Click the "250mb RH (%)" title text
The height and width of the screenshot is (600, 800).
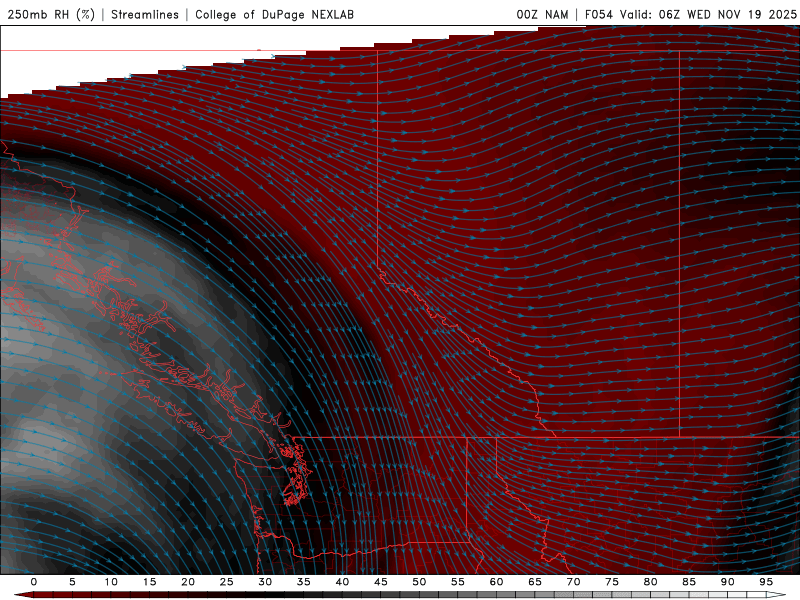(51, 14)
